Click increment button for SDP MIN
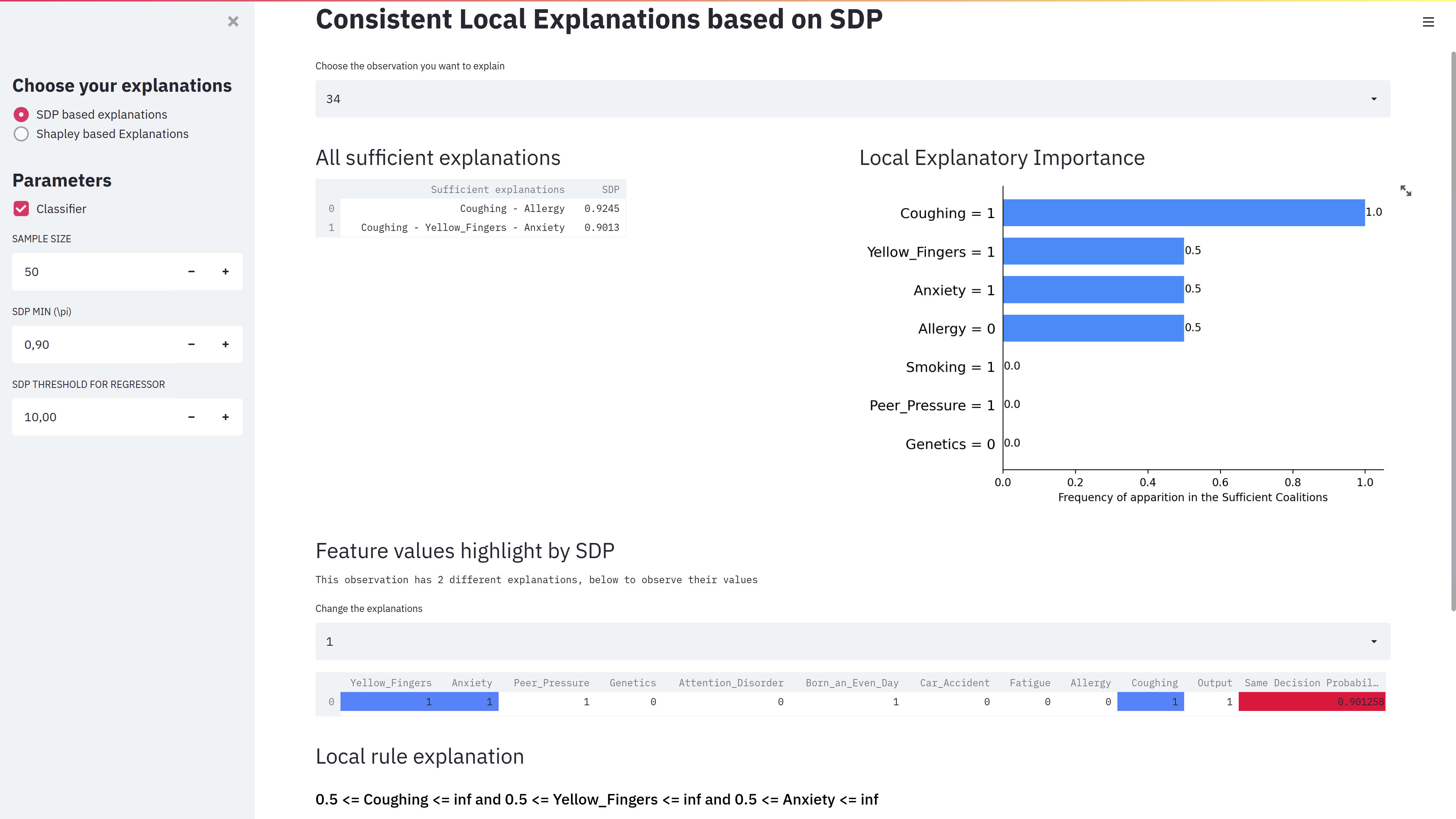This screenshot has height=819, width=1456. [x=225, y=344]
